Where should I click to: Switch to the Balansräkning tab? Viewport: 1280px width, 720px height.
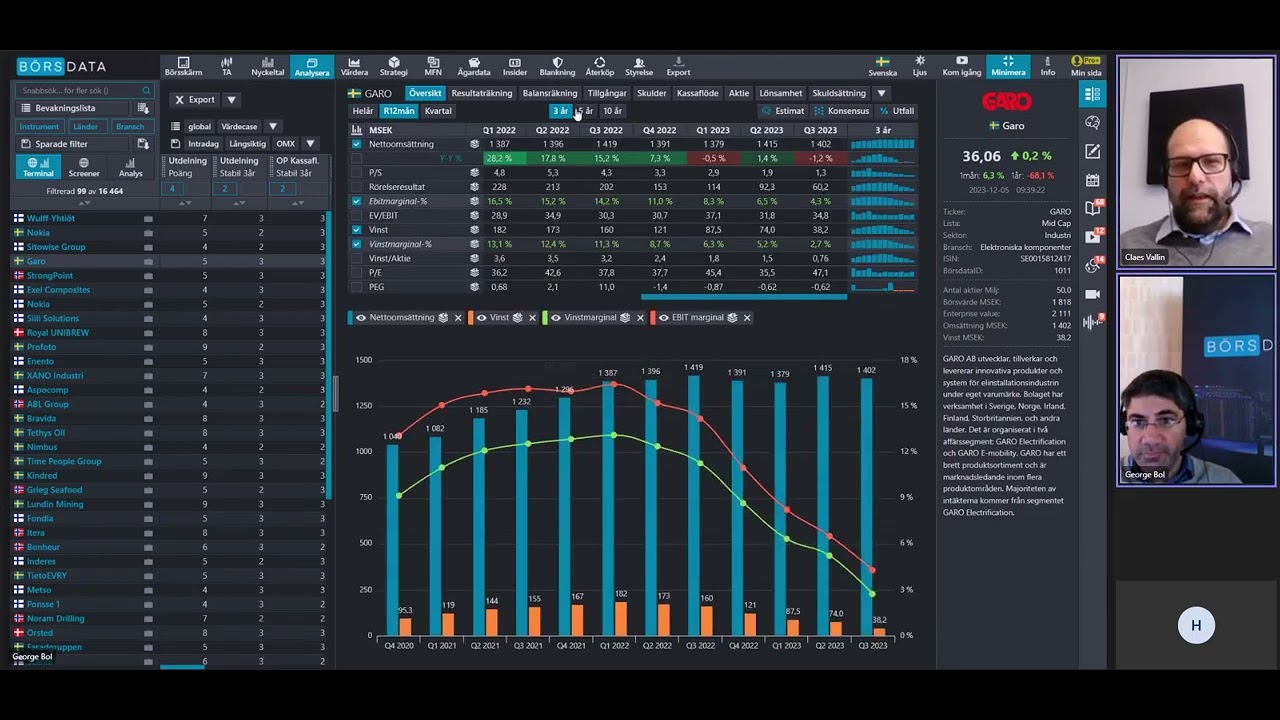tap(550, 93)
